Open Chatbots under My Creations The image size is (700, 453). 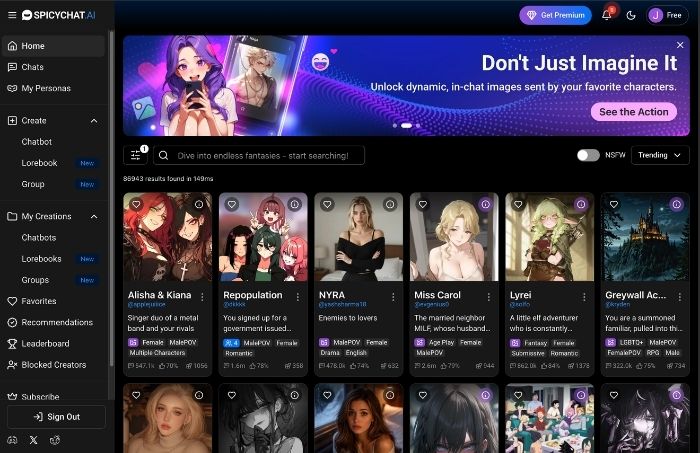pyautogui.click(x=39, y=237)
